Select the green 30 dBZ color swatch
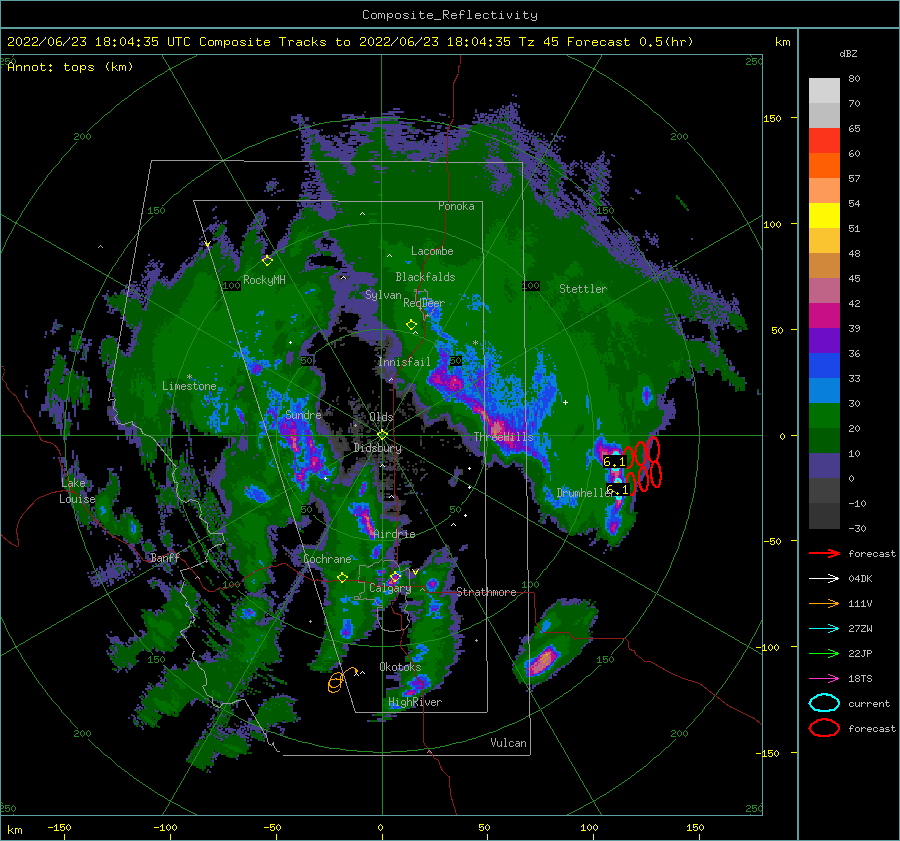 [x=824, y=415]
